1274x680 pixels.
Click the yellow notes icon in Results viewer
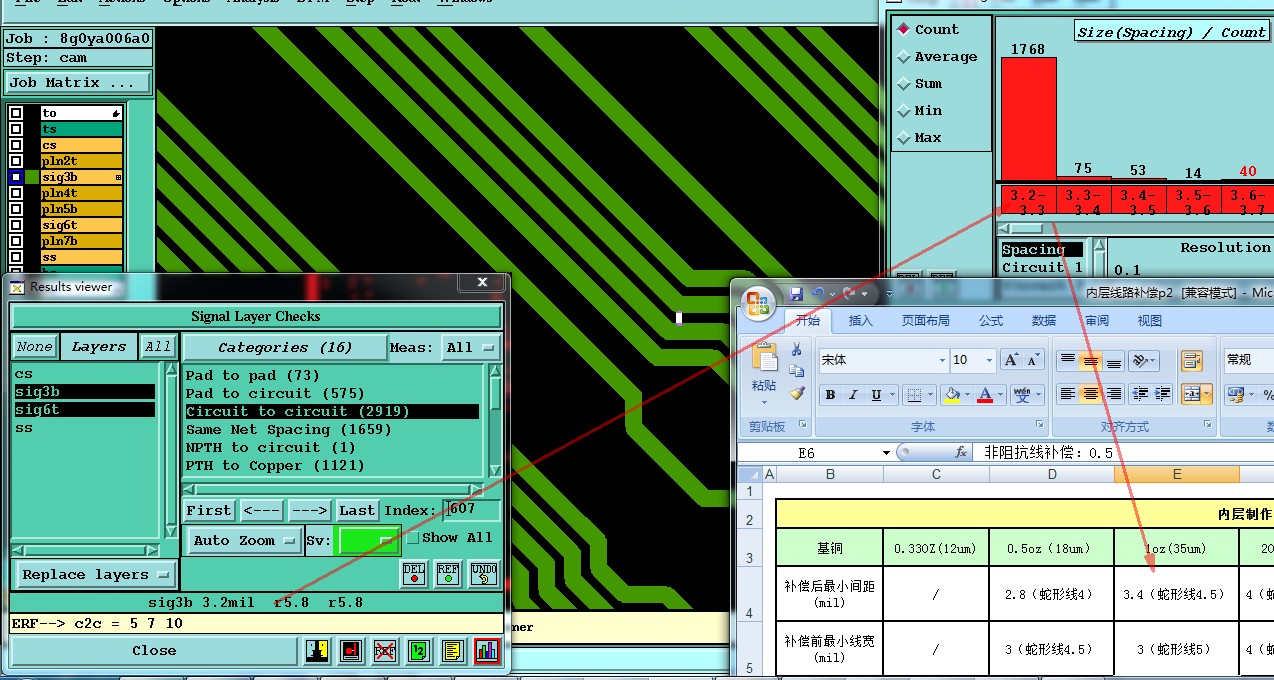click(452, 651)
